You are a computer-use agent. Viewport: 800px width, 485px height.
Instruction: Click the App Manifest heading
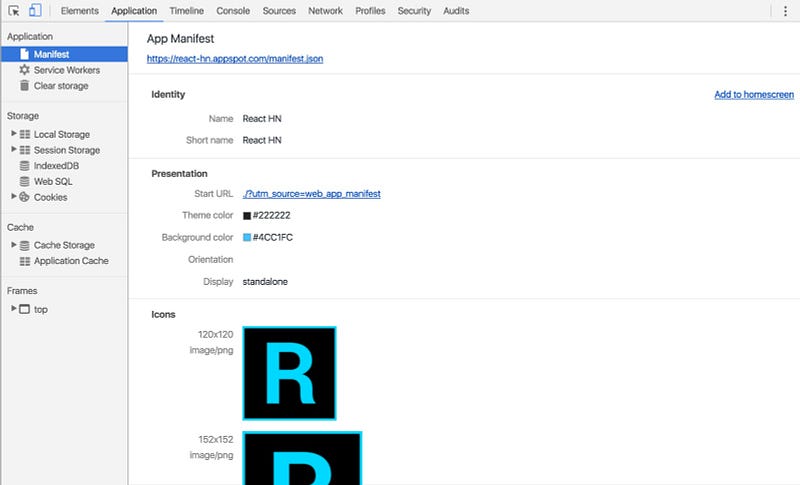(180, 39)
